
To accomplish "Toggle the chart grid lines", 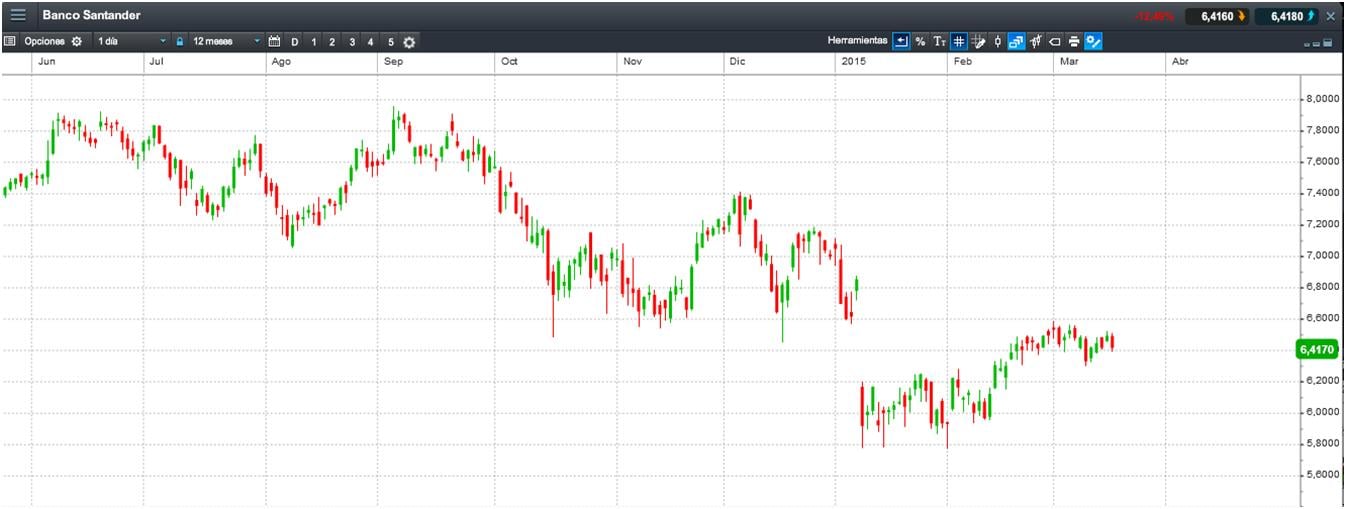I will coord(958,41).
